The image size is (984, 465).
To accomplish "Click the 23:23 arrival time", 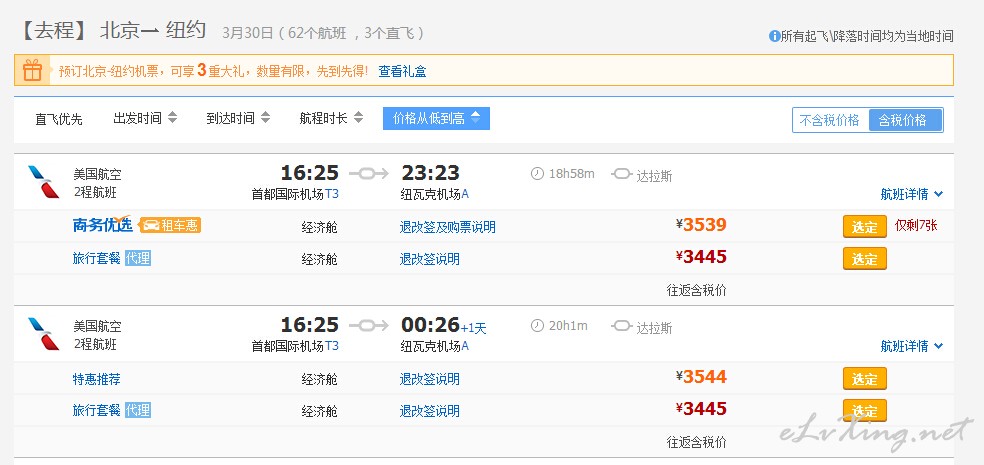I will (x=430, y=173).
